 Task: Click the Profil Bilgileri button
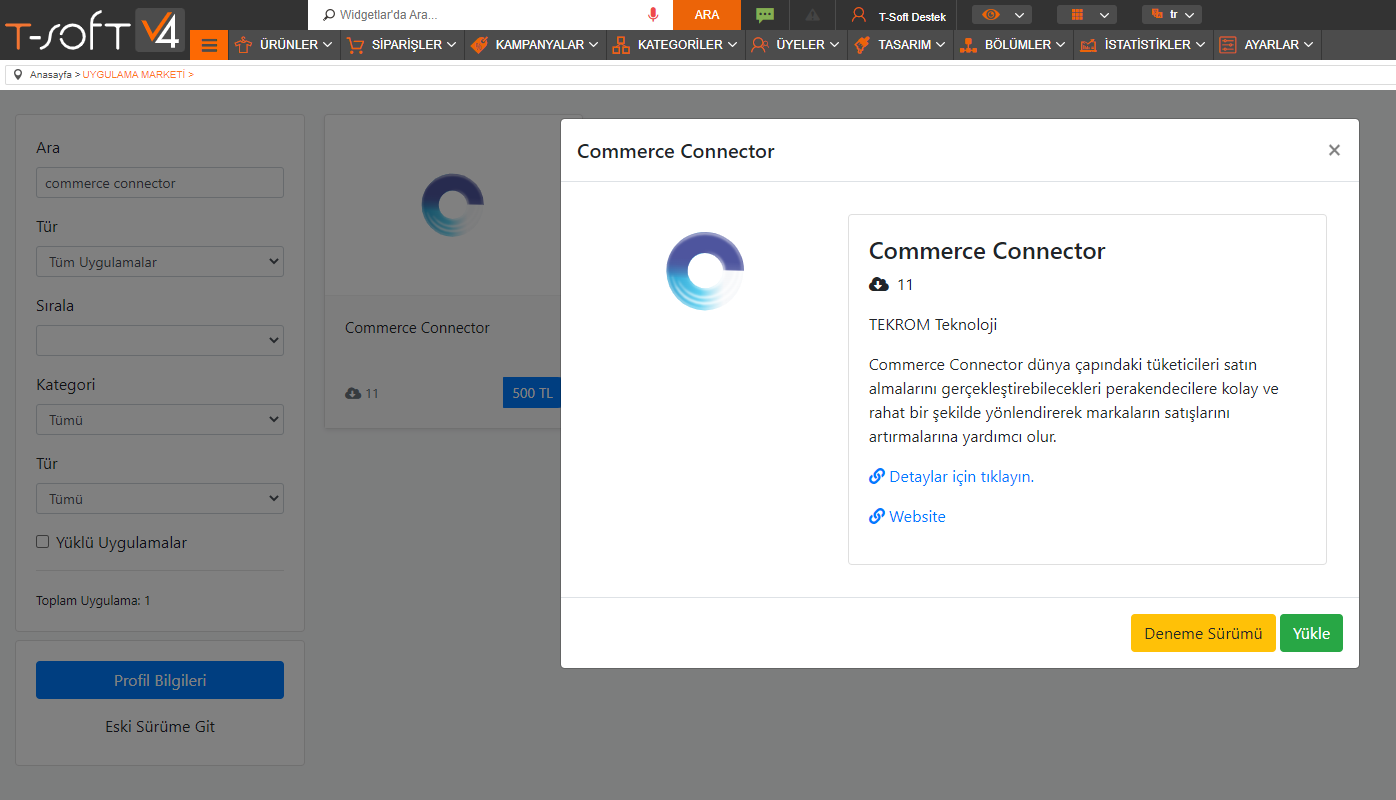click(160, 680)
